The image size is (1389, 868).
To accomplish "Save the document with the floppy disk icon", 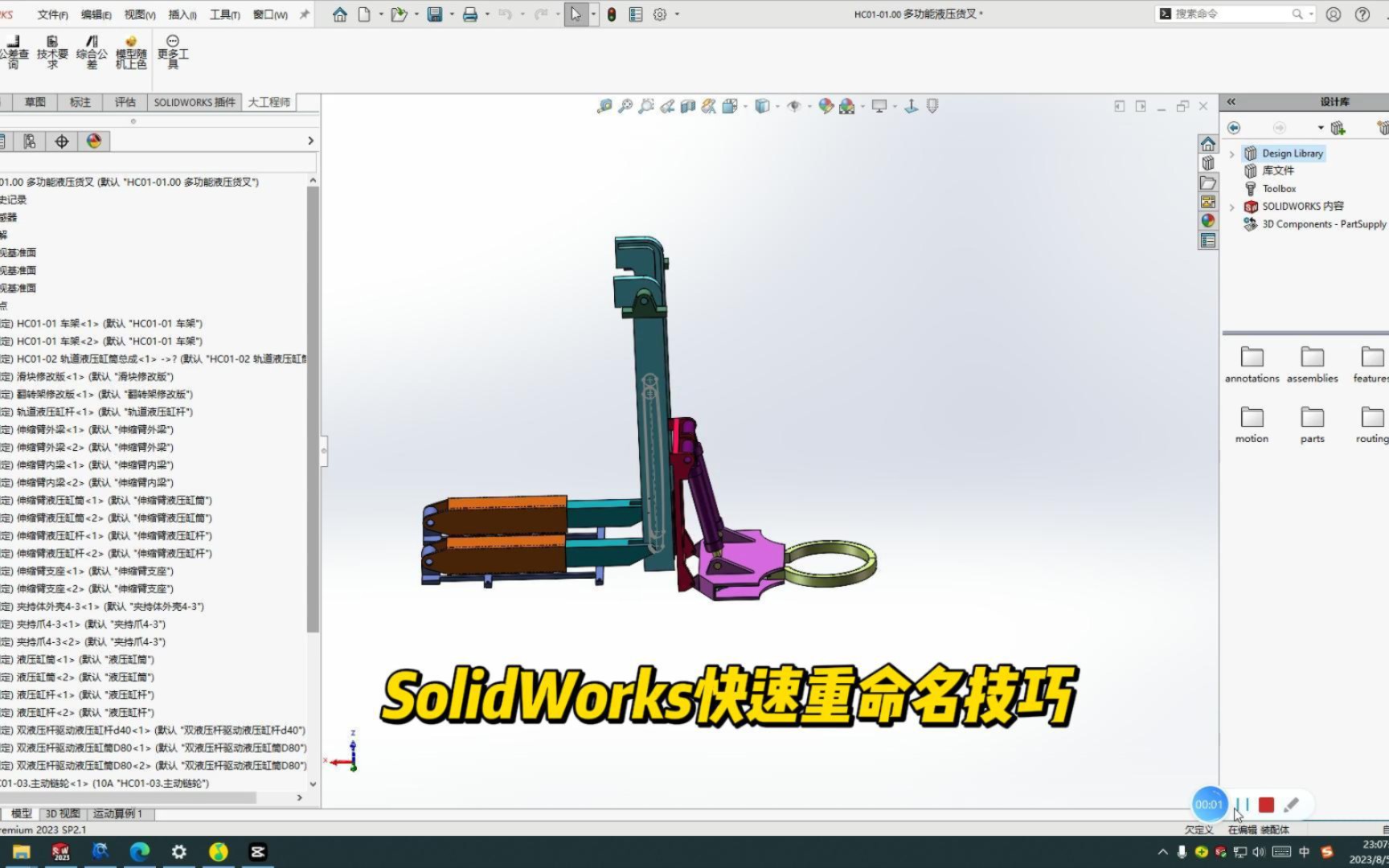I will click(x=435, y=14).
